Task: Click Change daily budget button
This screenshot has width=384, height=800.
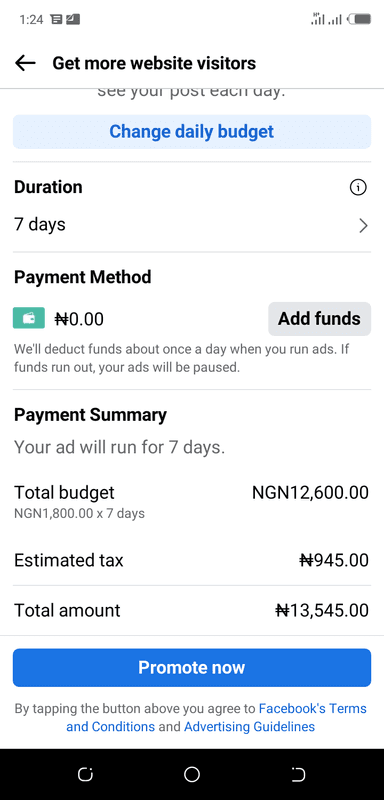Action: [192, 132]
